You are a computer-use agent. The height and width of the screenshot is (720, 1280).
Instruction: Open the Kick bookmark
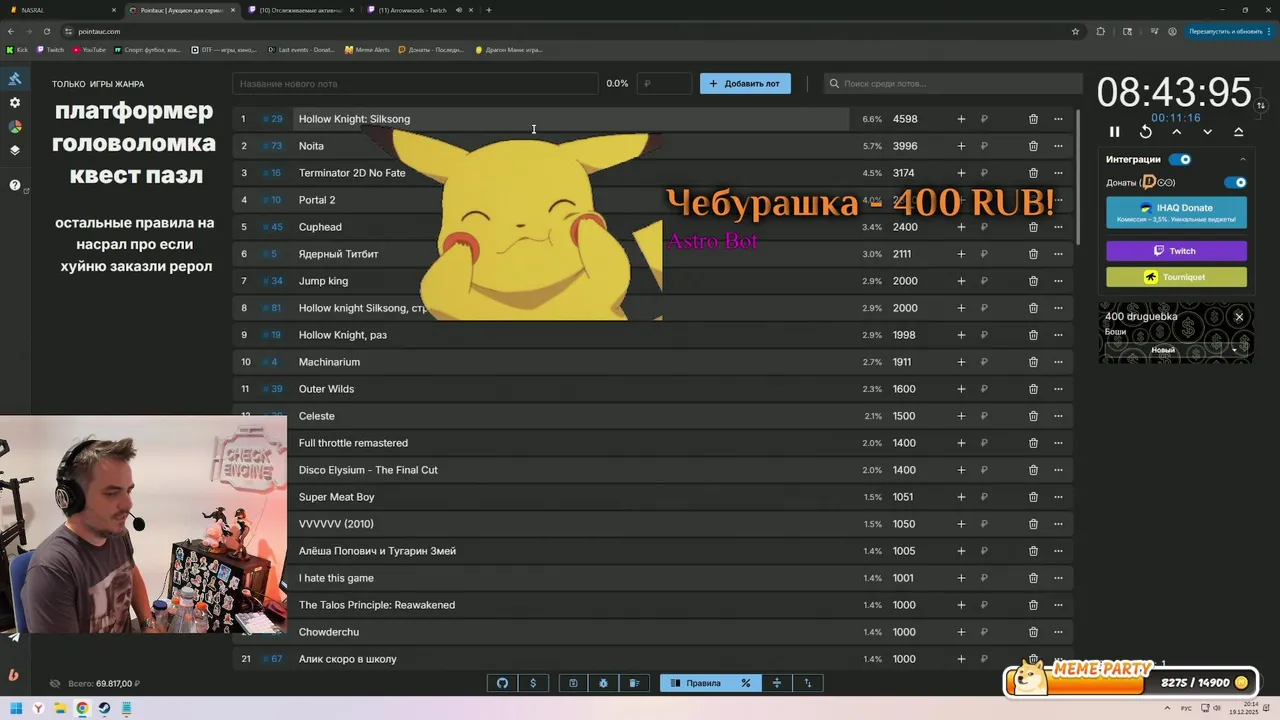[17, 49]
